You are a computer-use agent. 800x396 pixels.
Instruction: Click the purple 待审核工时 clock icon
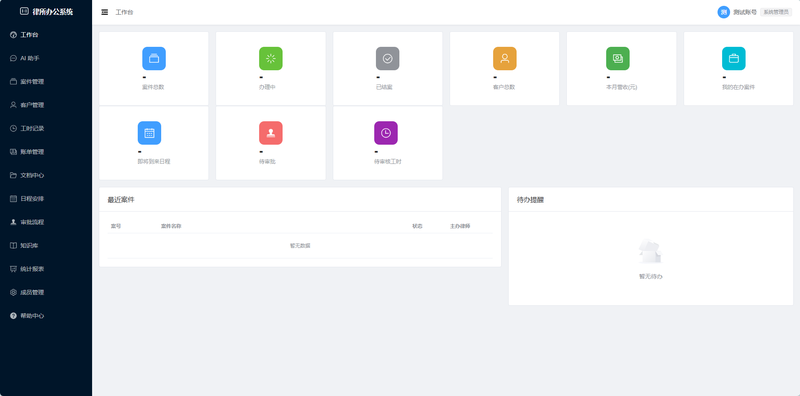point(386,133)
